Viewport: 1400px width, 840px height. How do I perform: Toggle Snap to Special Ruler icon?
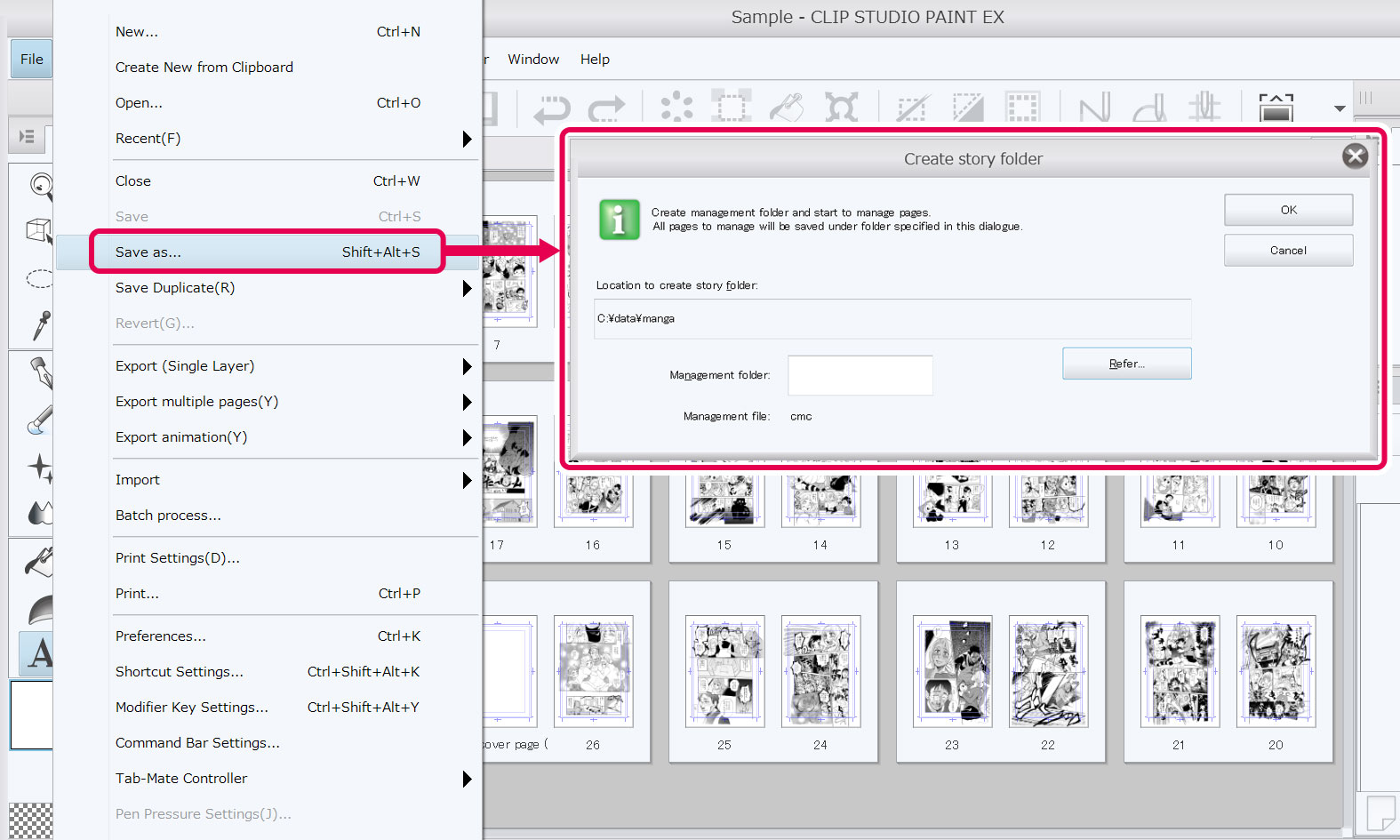[x=1150, y=108]
